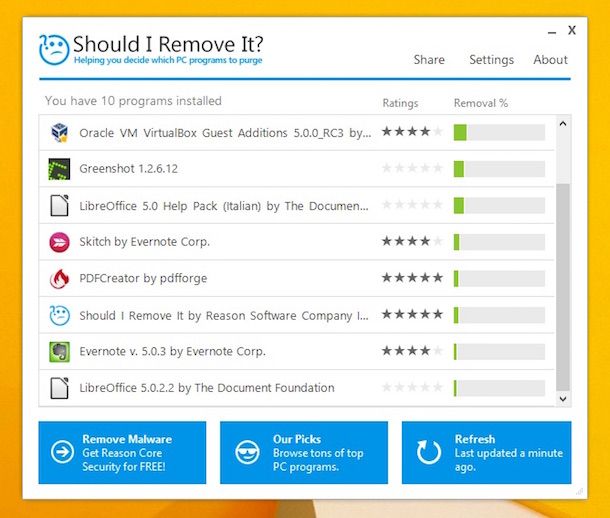Click the five-star rating for Should I Remove It
This screenshot has width=610, height=518.
tap(412, 314)
